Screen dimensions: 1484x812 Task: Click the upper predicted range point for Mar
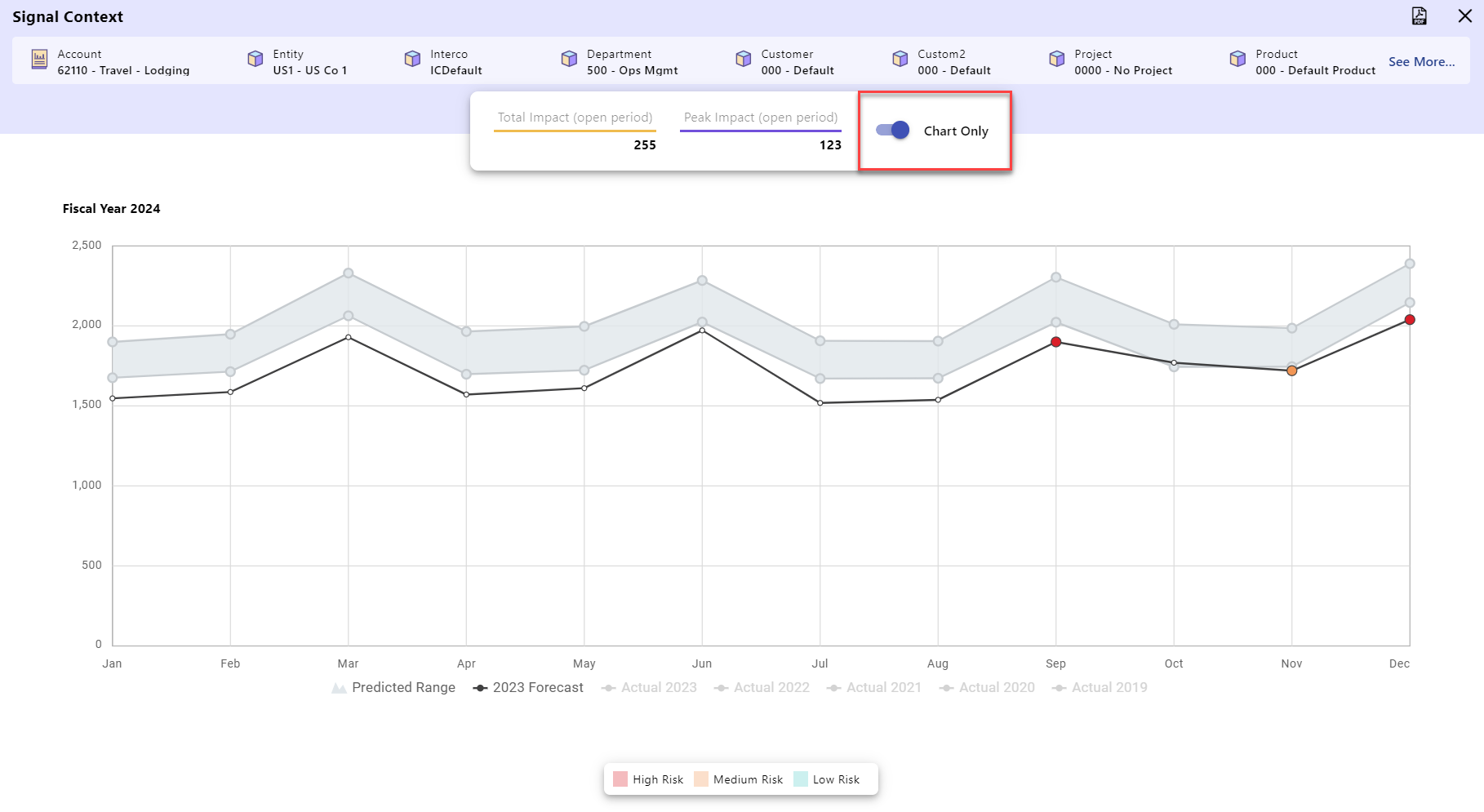(x=349, y=273)
